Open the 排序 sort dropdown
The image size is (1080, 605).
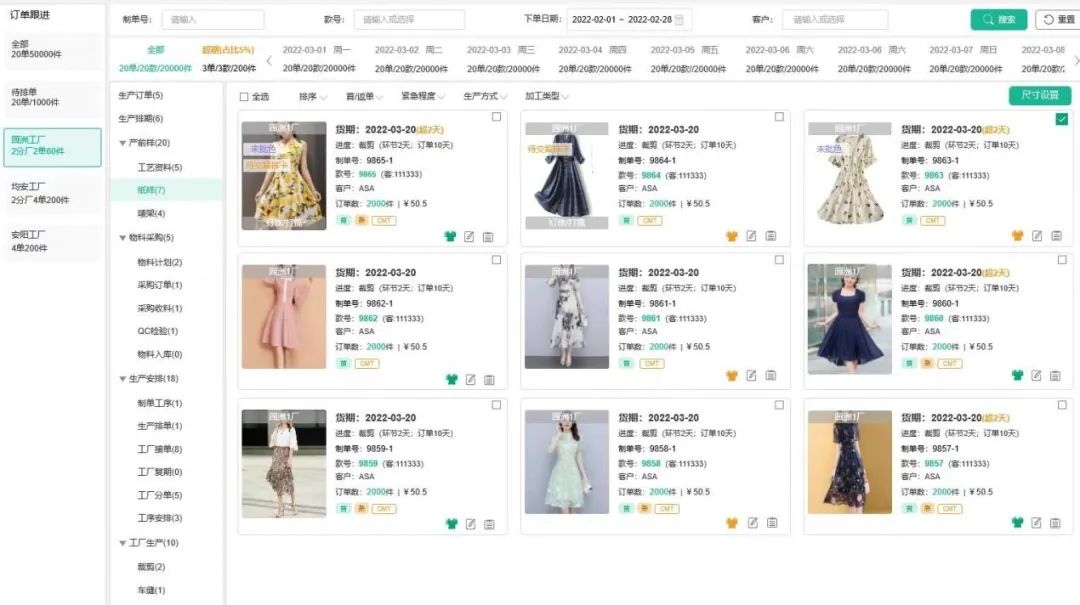tap(312, 97)
